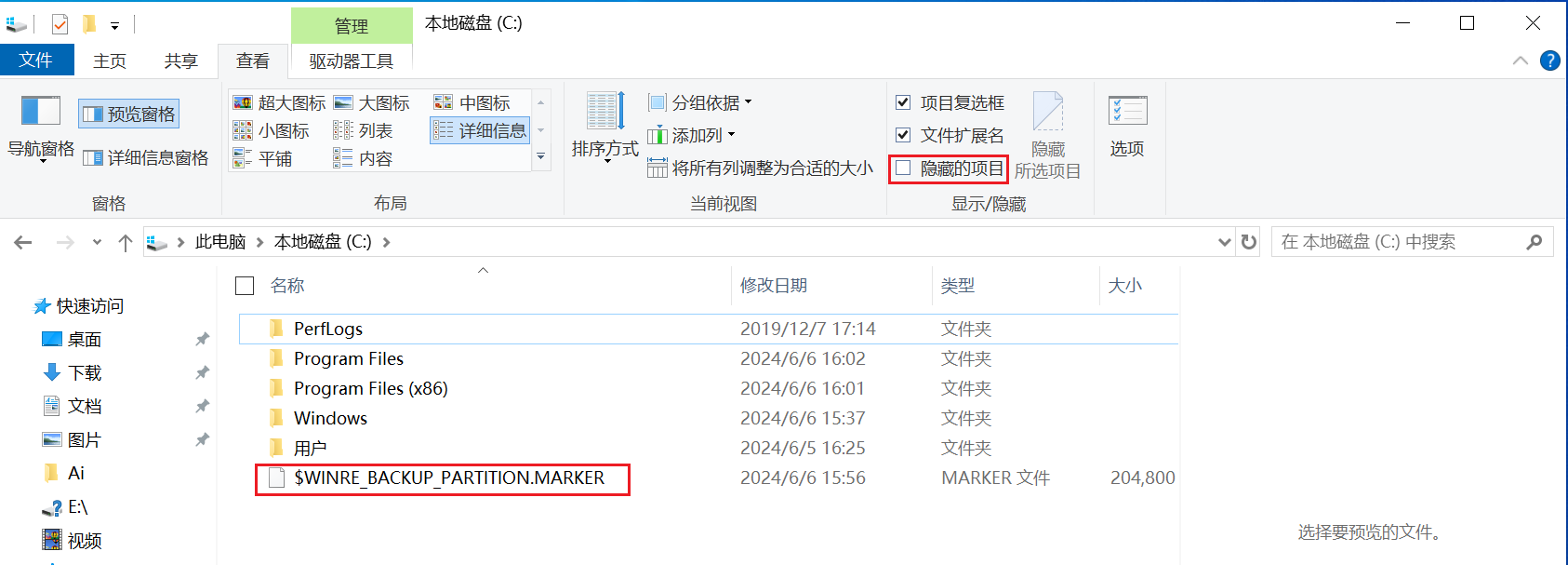Switch to List (列表) view layout
The height and width of the screenshot is (565, 1568).
pos(365,131)
